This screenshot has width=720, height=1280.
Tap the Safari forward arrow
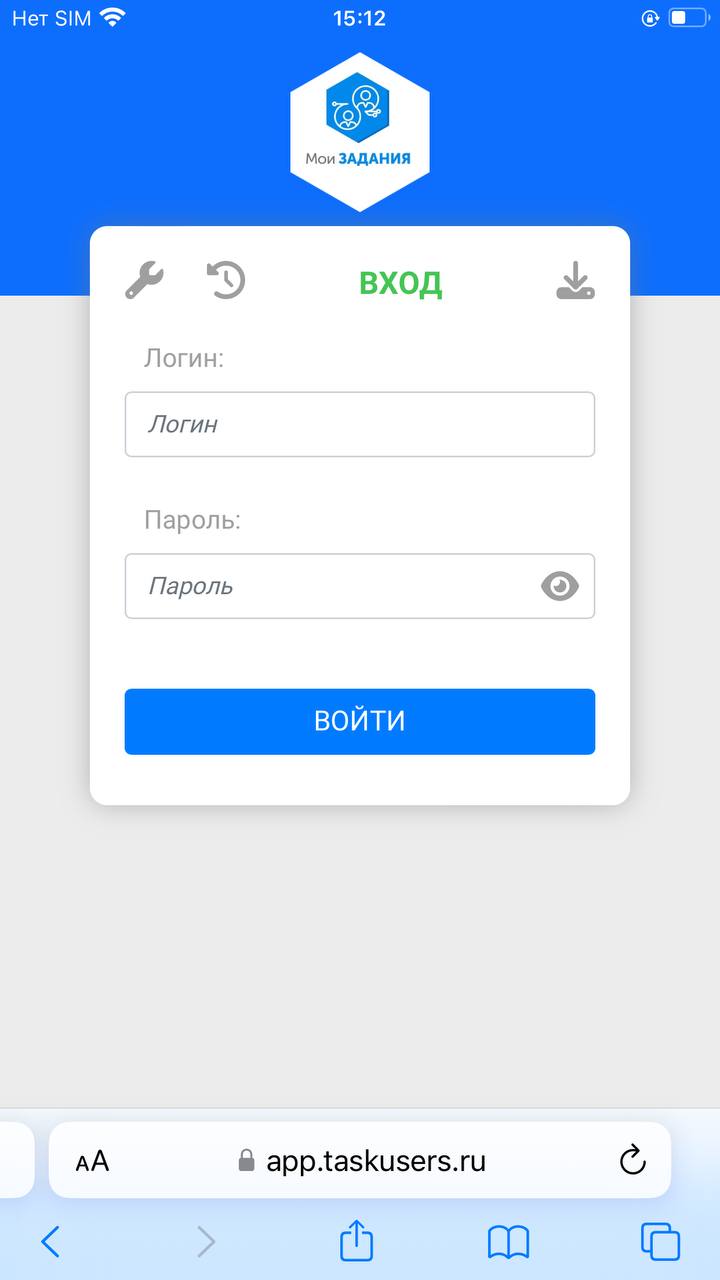pos(205,1242)
